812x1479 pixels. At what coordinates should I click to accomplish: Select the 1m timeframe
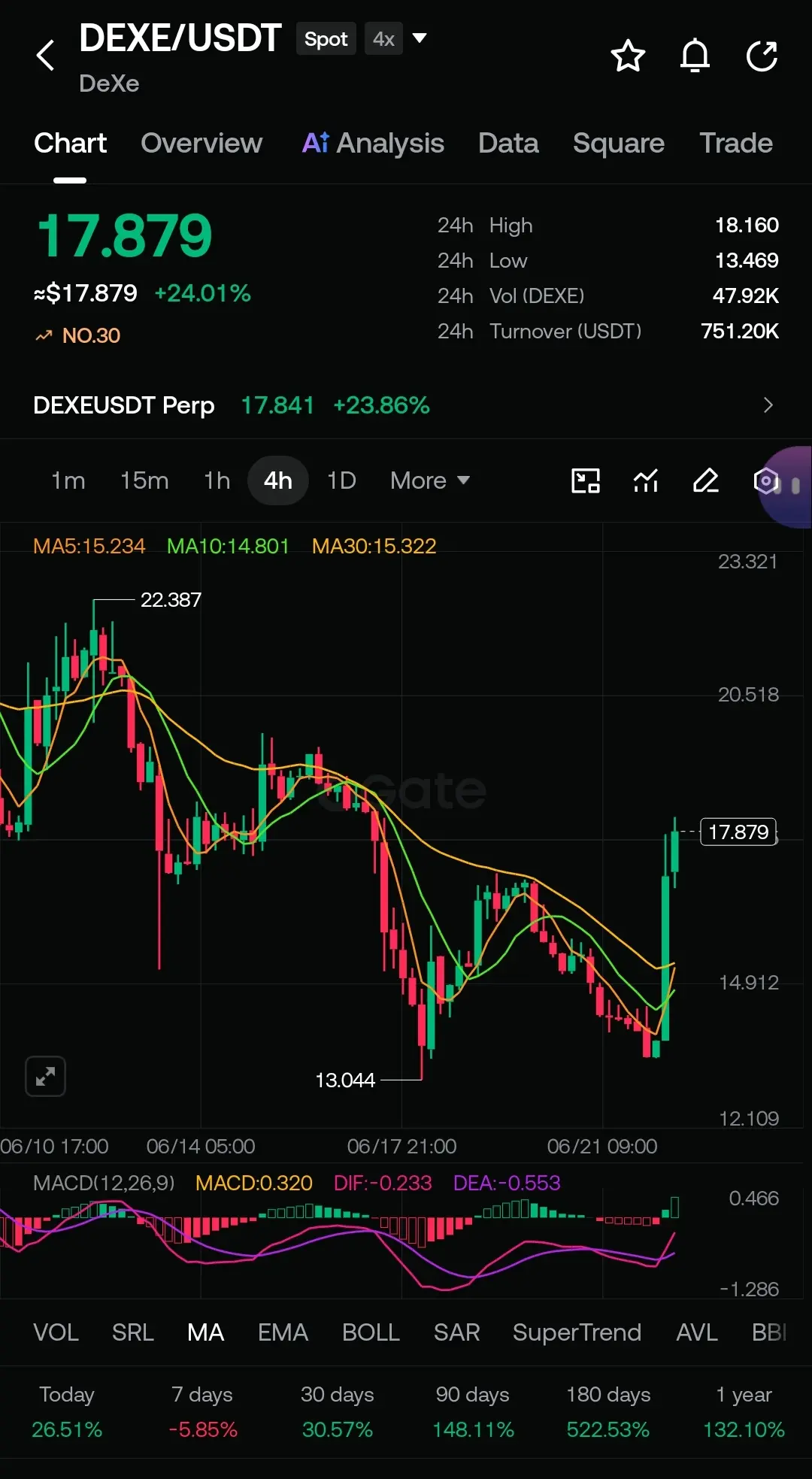pyautogui.click(x=68, y=480)
